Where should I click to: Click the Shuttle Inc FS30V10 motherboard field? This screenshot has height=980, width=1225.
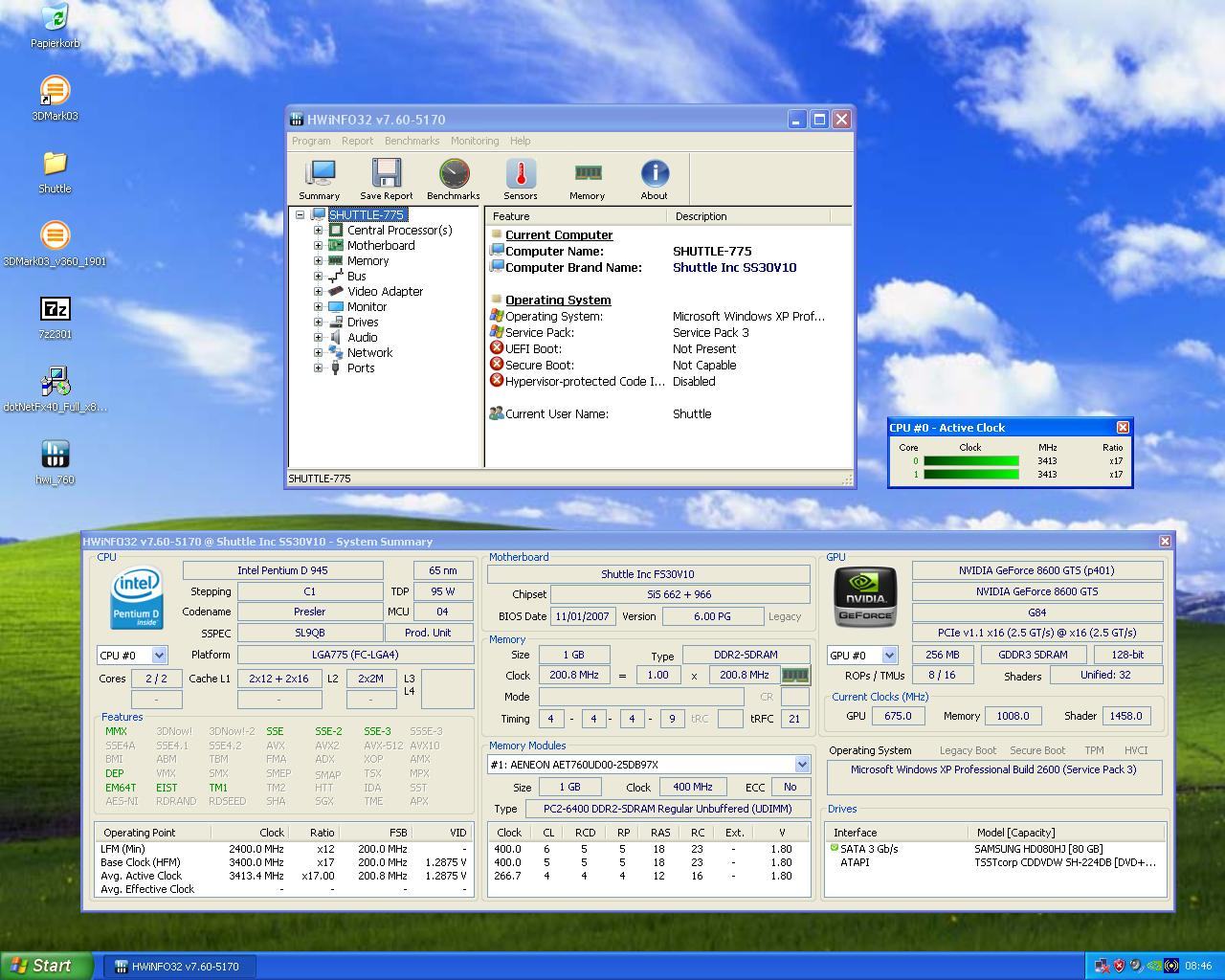point(648,574)
